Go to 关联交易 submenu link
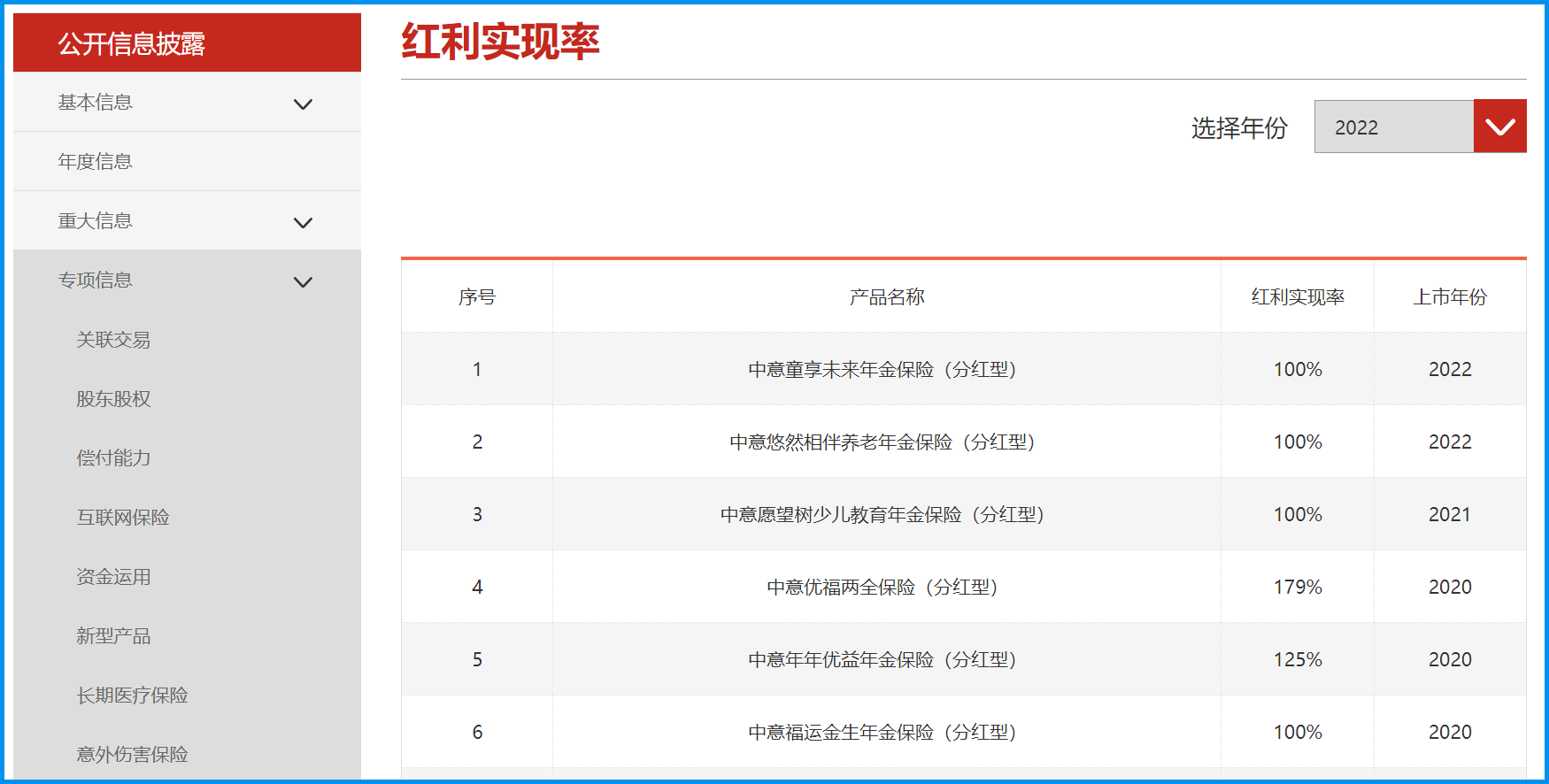This screenshot has height=784, width=1549. click(x=113, y=340)
